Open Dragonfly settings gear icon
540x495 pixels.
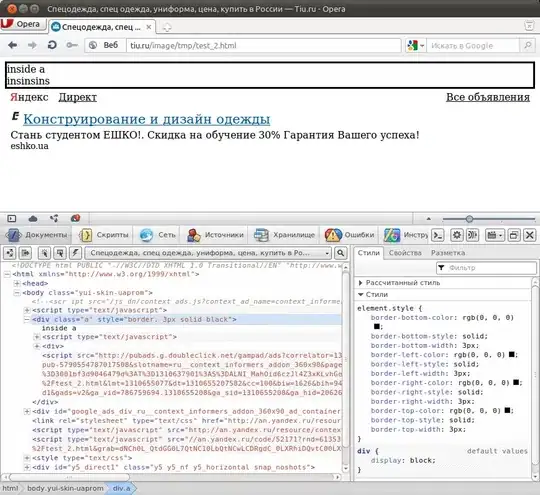tap(457, 235)
